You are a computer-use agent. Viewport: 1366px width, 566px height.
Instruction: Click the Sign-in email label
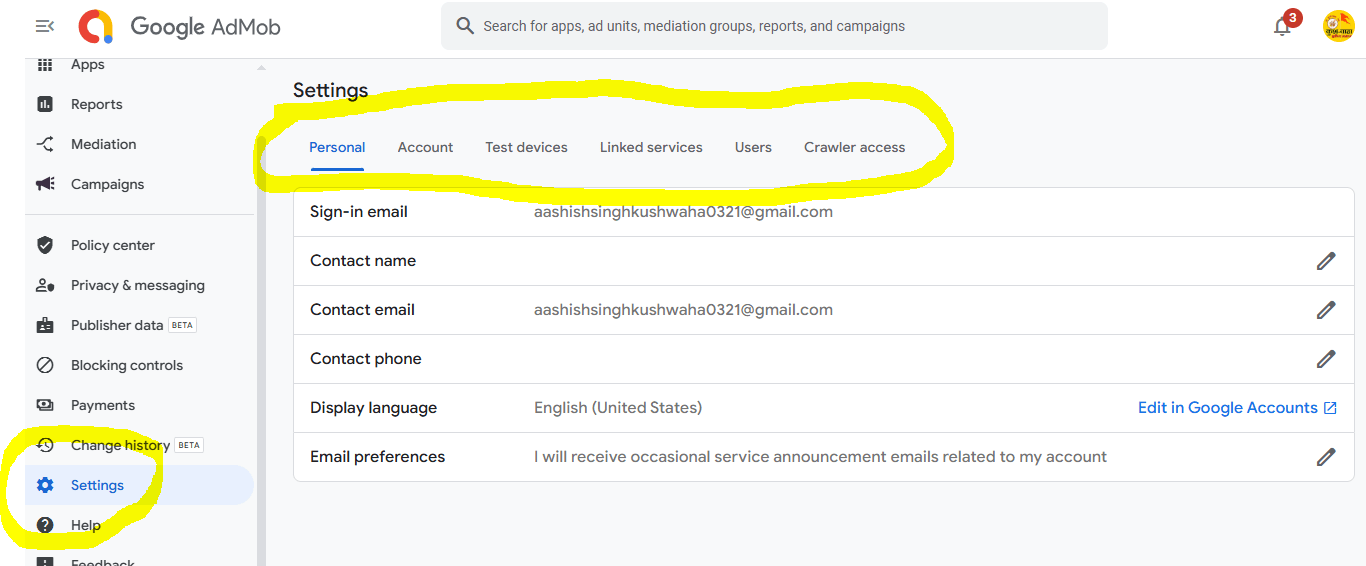359,212
